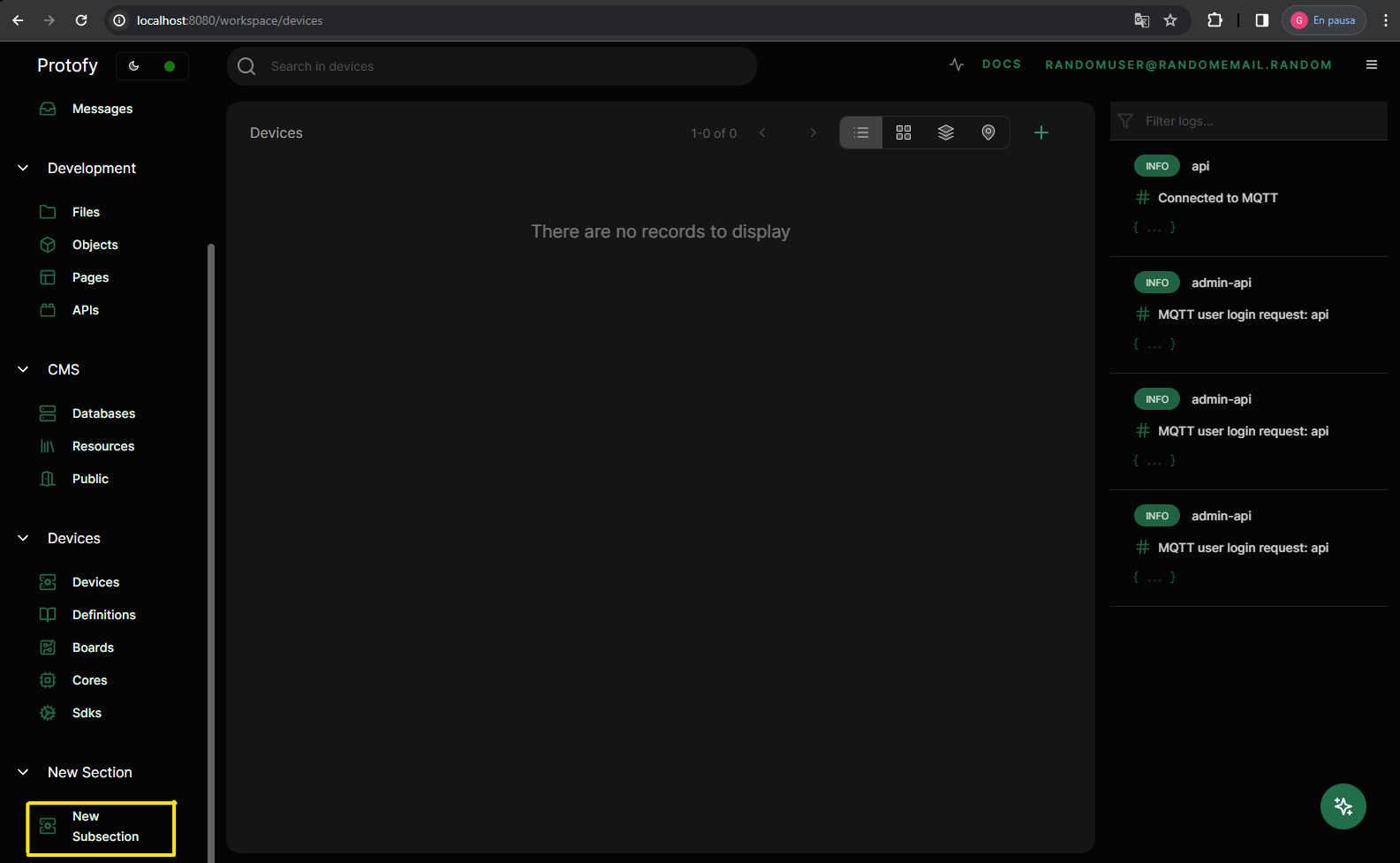Click INFO badge of api log
The height and width of the screenshot is (863, 1400).
coord(1157,166)
